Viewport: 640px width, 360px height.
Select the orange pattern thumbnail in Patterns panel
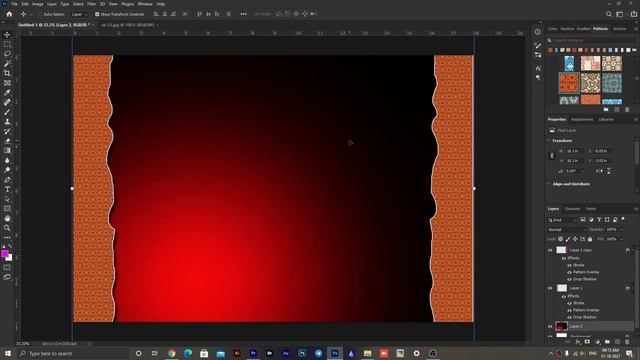coord(569,83)
